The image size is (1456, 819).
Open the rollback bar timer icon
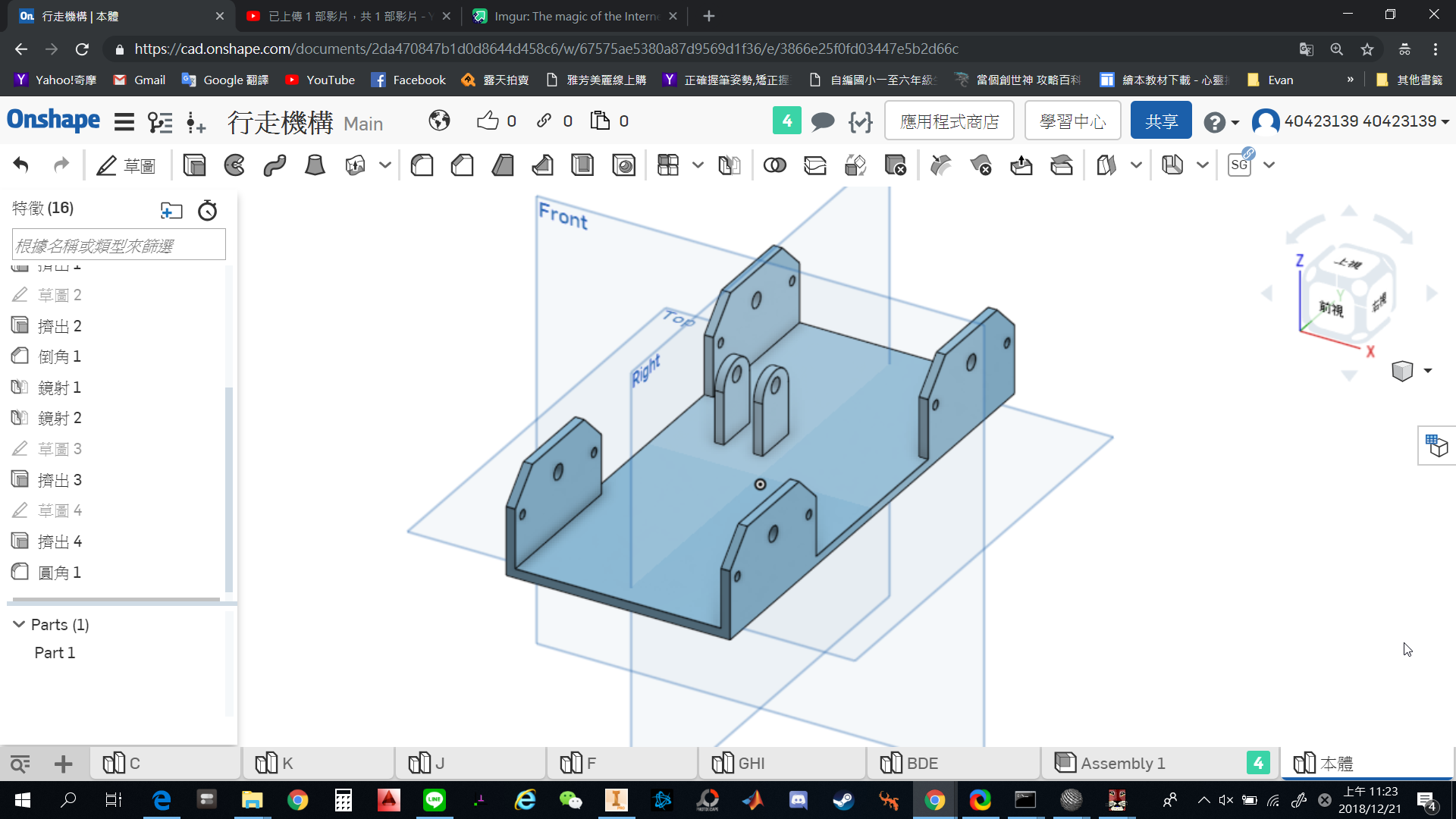207,210
